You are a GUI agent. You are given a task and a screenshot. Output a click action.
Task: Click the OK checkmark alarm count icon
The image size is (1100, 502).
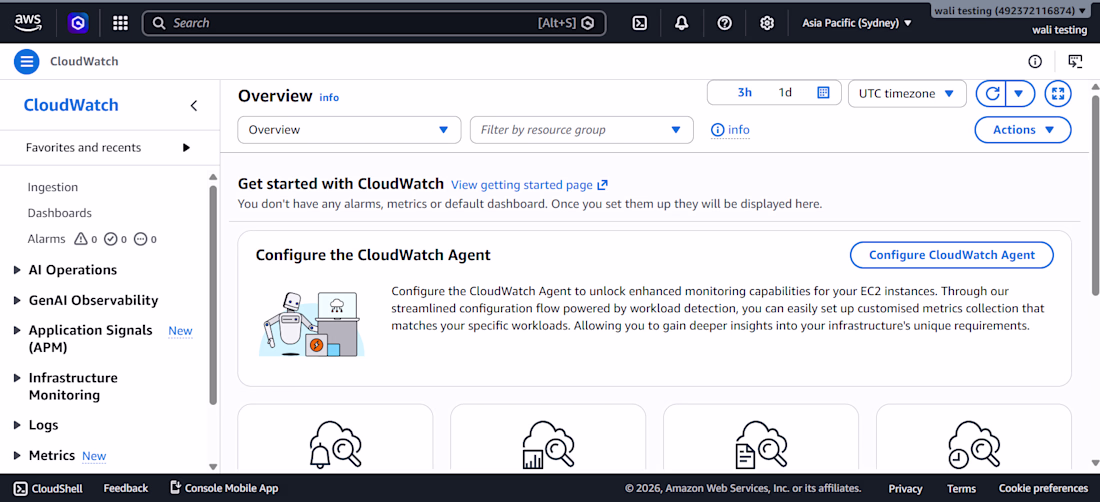110,239
